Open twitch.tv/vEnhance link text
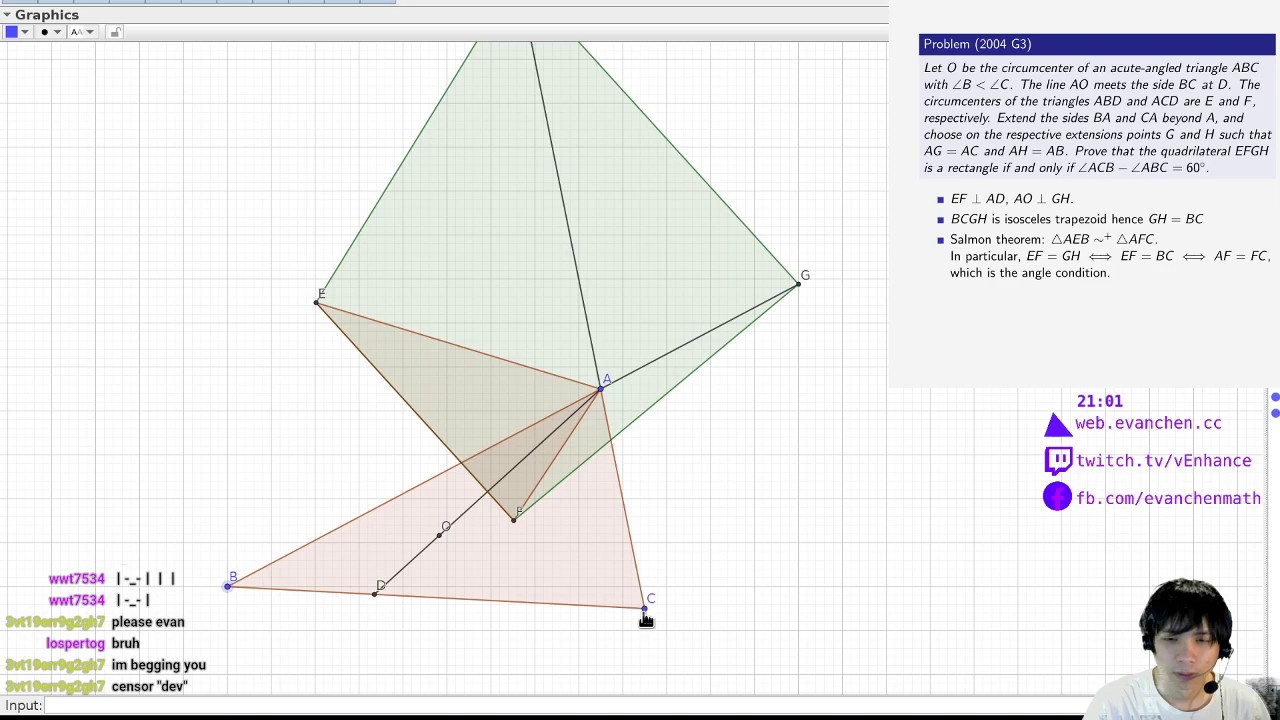1280x720 pixels. (x=1163, y=461)
